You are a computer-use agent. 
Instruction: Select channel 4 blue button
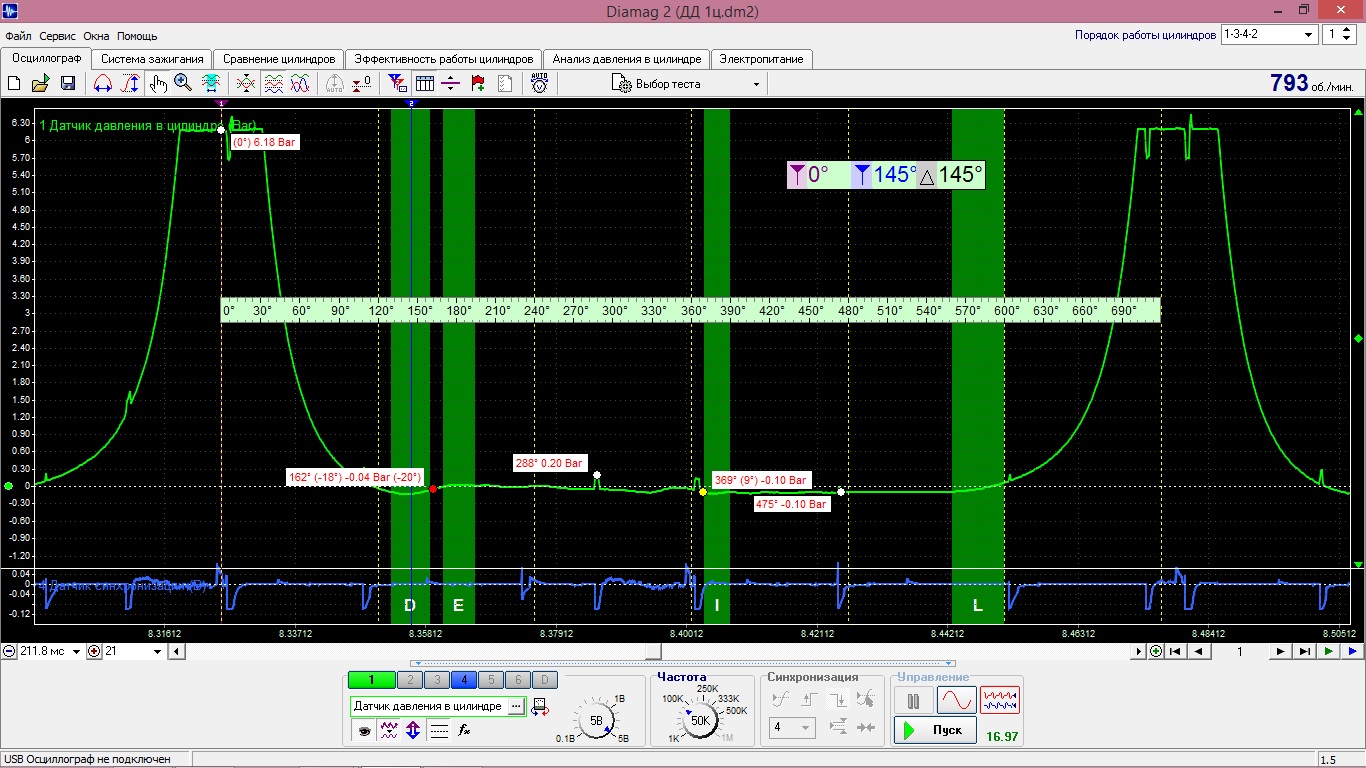click(x=463, y=680)
